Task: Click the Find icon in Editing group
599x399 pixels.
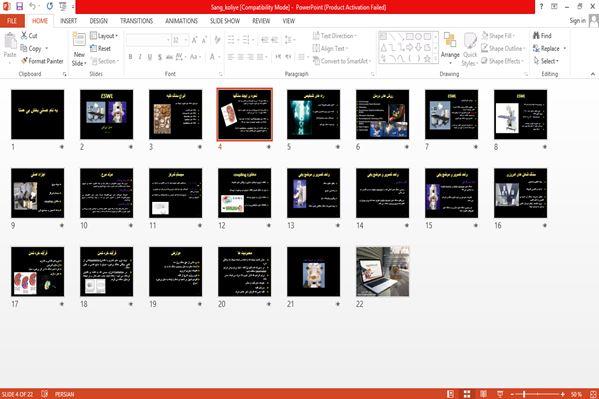Action: tap(542, 36)
